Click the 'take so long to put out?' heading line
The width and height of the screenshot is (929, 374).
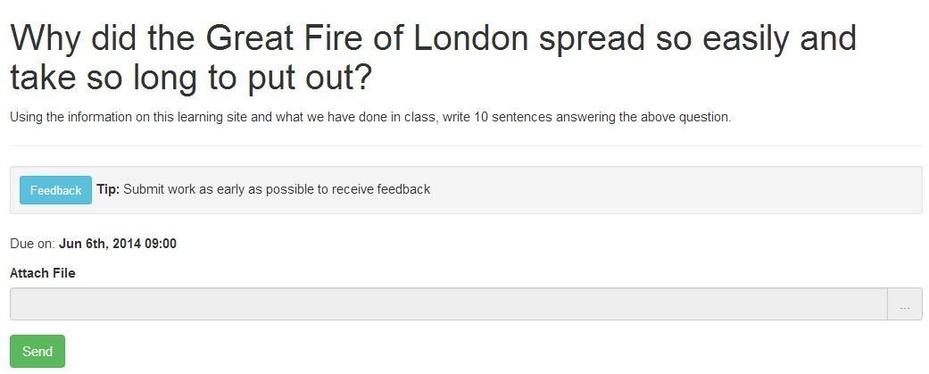[191, 79]
